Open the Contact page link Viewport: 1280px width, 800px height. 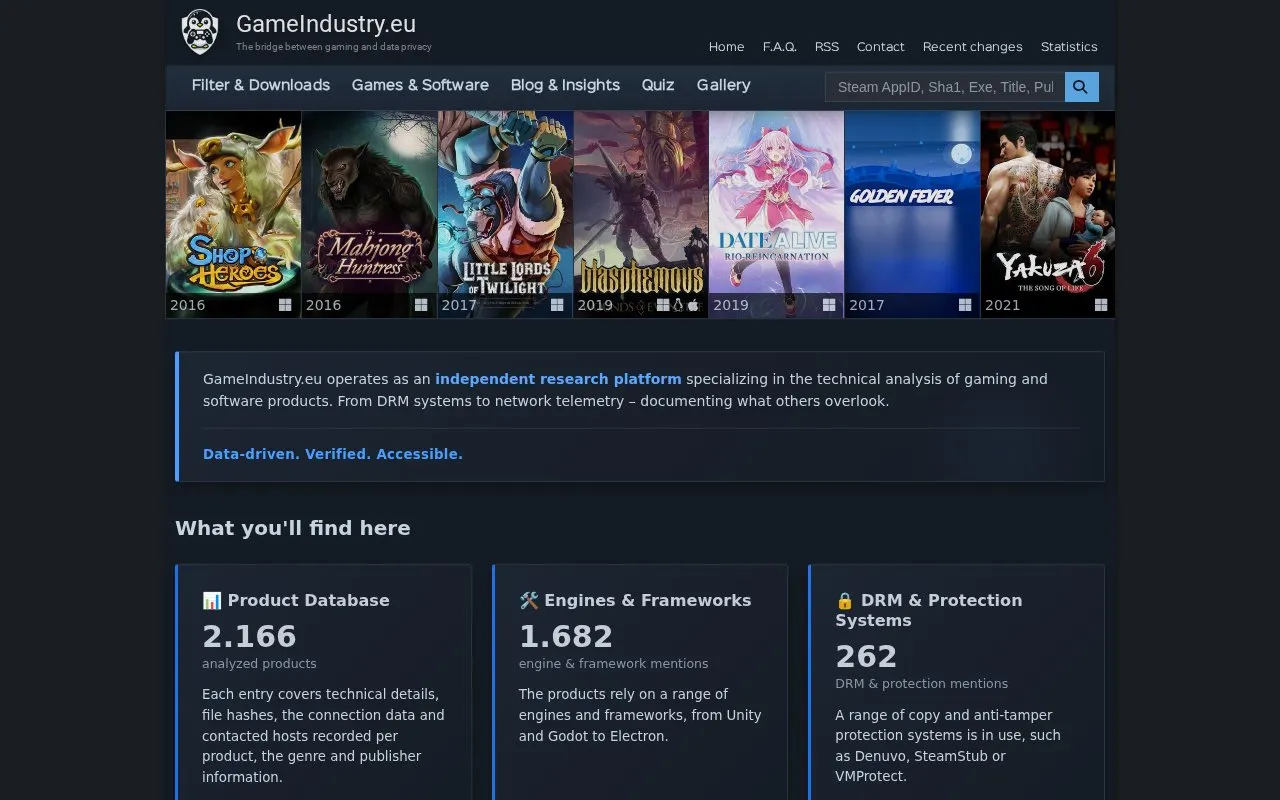(x=881, y=47)
